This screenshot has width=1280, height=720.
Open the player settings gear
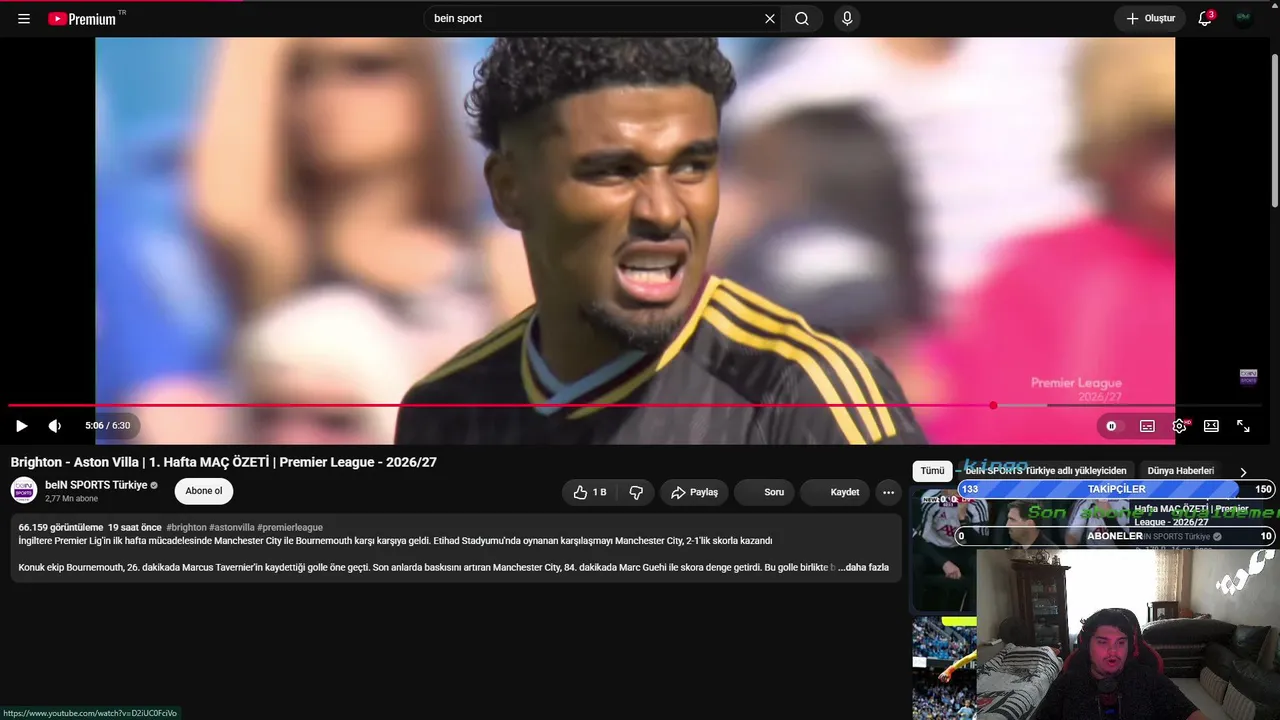pos(1180,426)
